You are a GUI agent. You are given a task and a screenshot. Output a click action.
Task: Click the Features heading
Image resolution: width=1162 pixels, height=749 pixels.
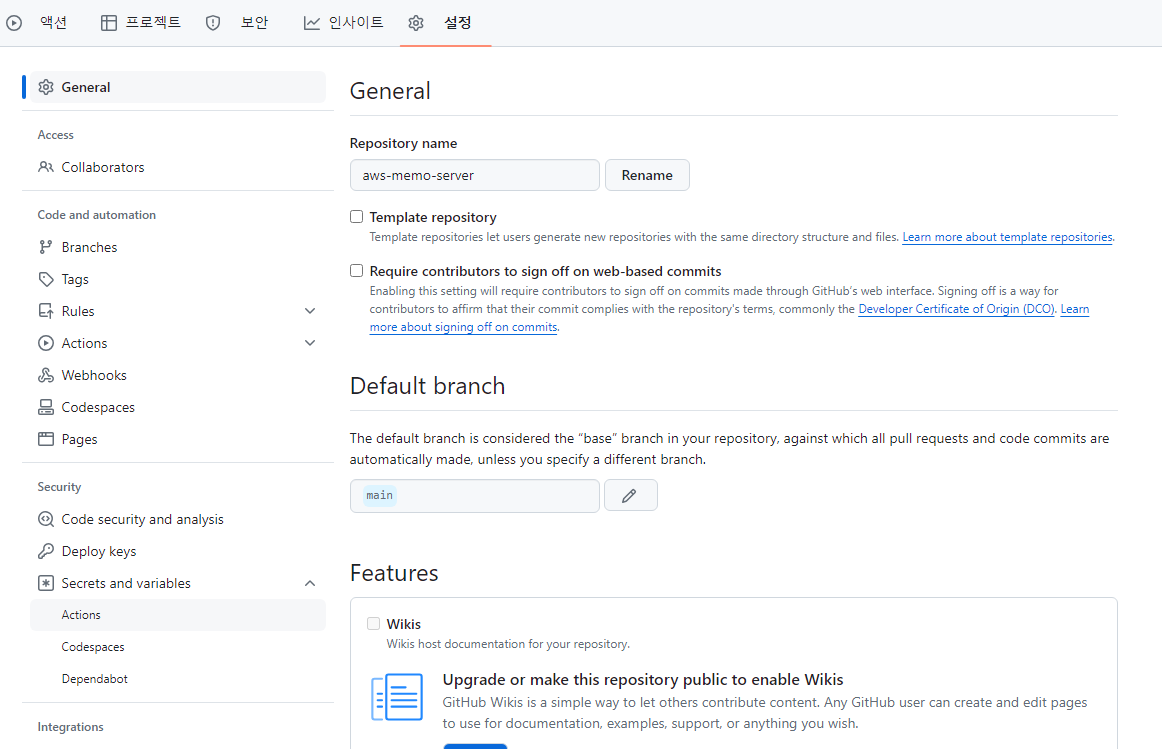tap(394, 573)
